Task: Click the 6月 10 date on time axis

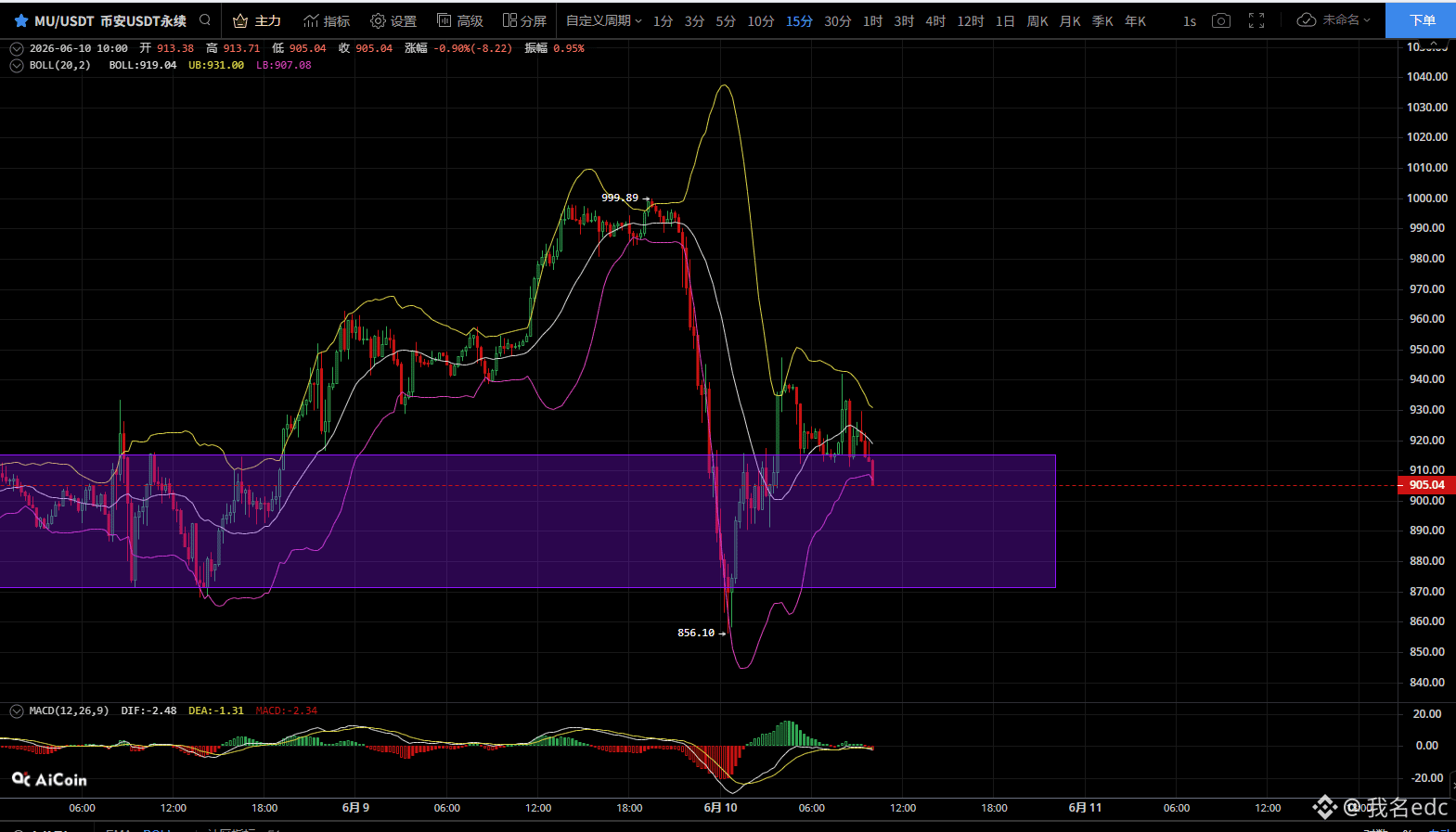Action: [x=721, y=808]
